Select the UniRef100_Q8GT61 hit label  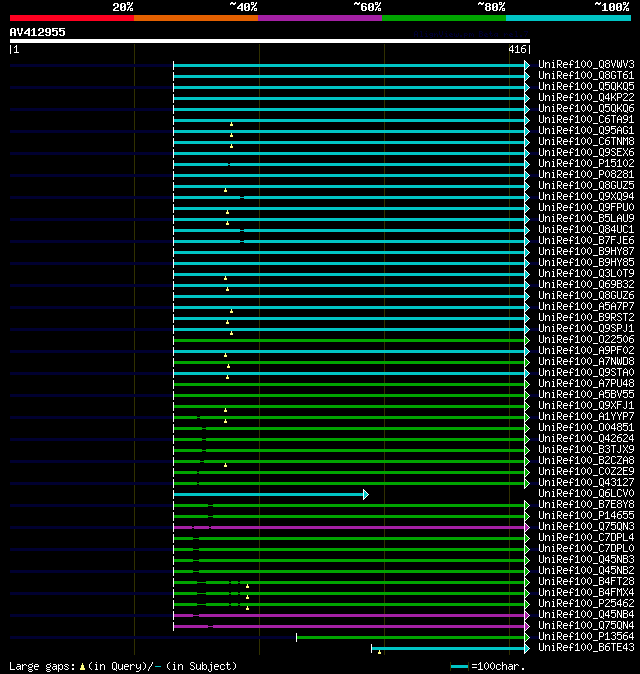[x=586, y=76]
